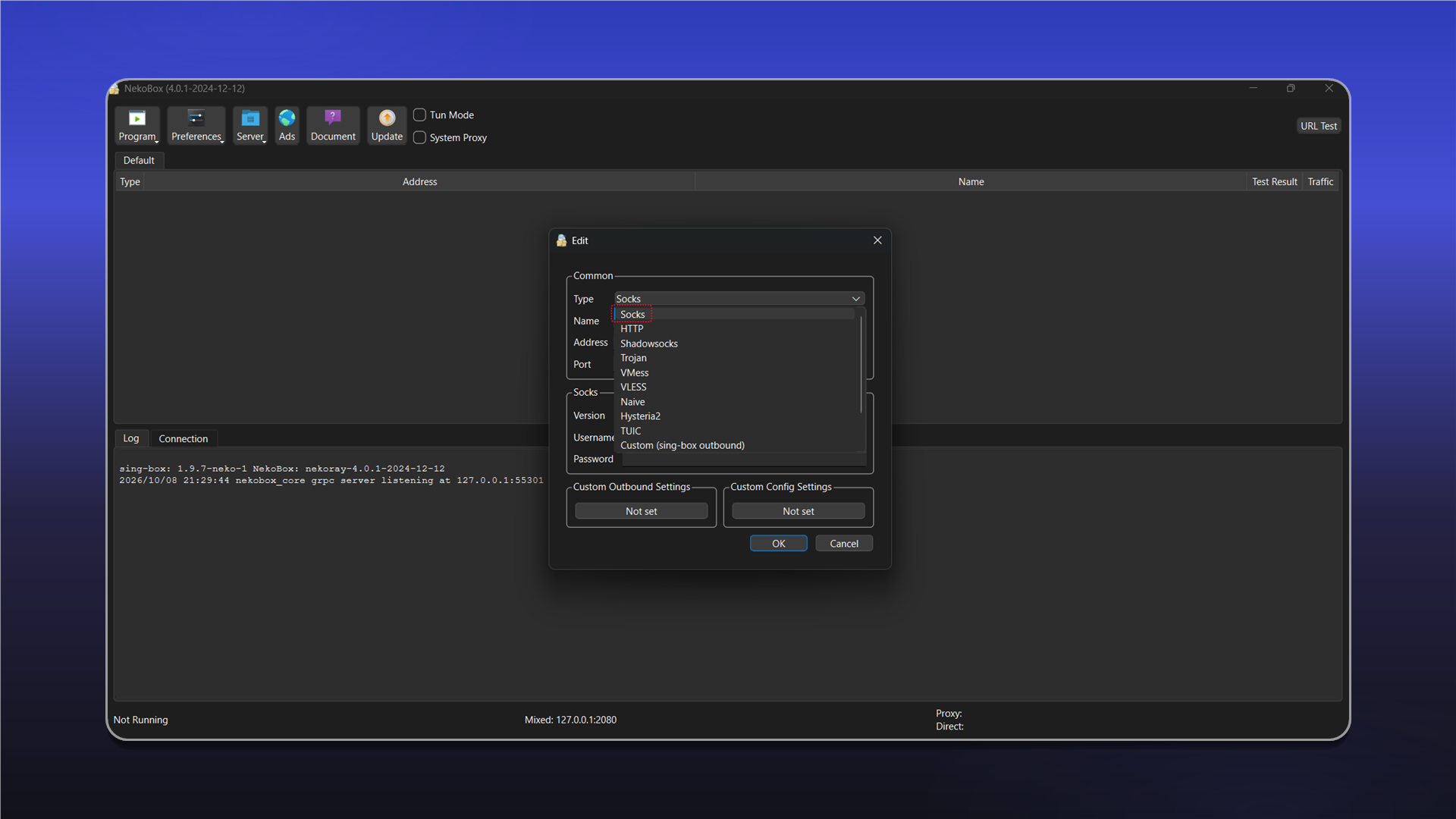The image size is (1456, 819).
Task: Click the Edit dialog title icon
Action: [561, 240]
